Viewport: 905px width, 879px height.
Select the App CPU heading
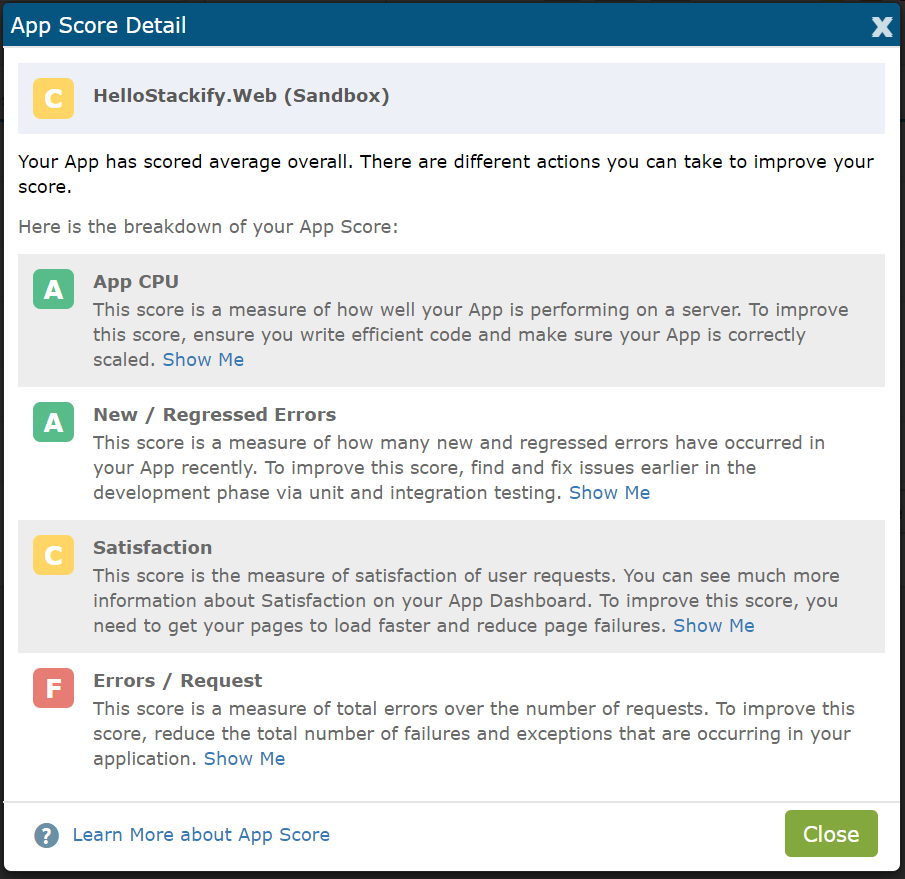[136, 282]
